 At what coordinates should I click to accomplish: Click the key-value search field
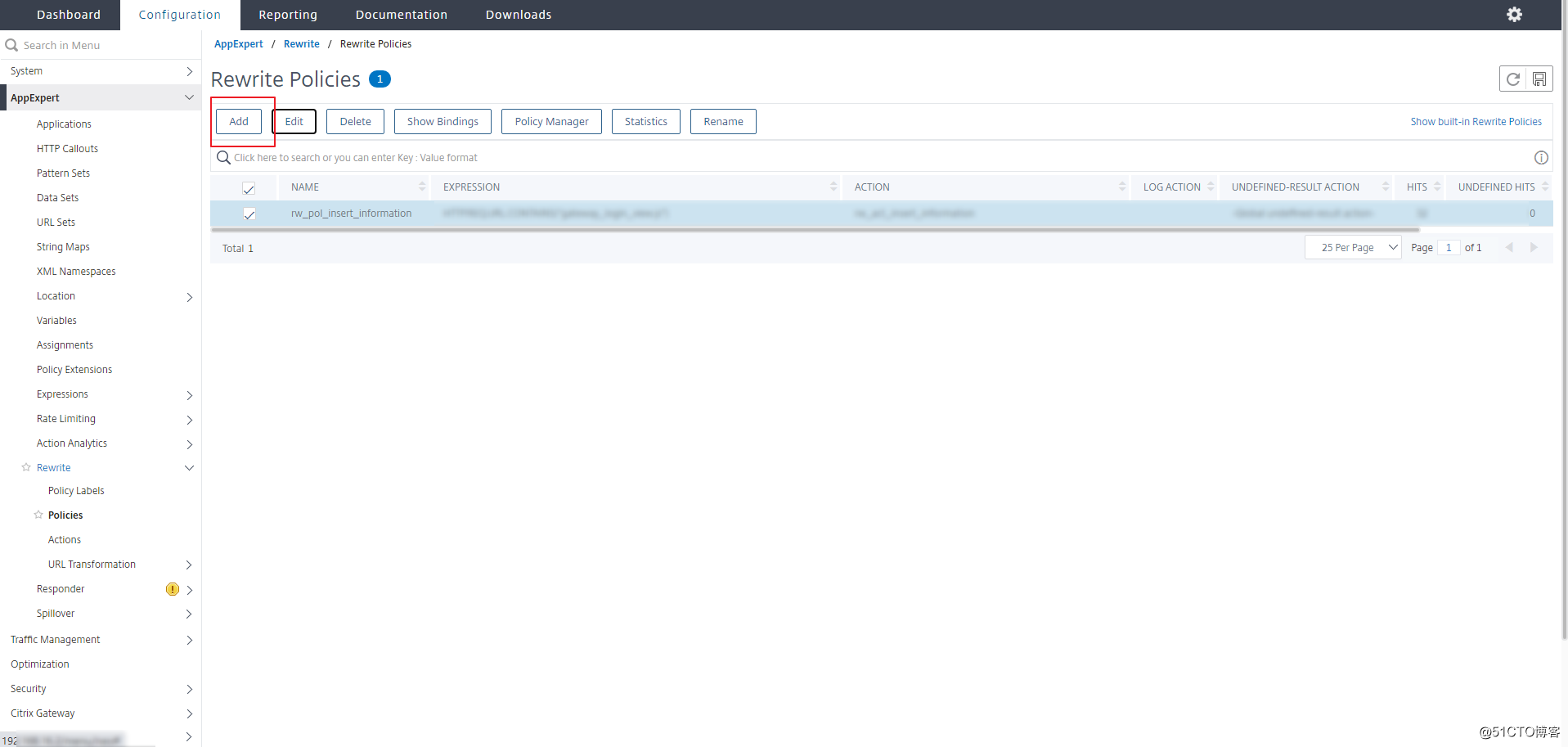[871, 157]
